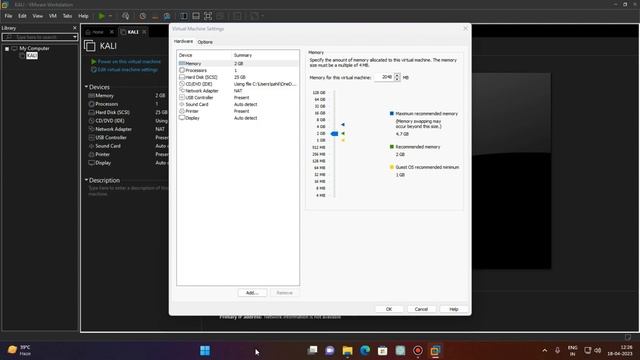640x360 pixels.
Task: Select Display row in device list
Action: (x=238, y=118)
